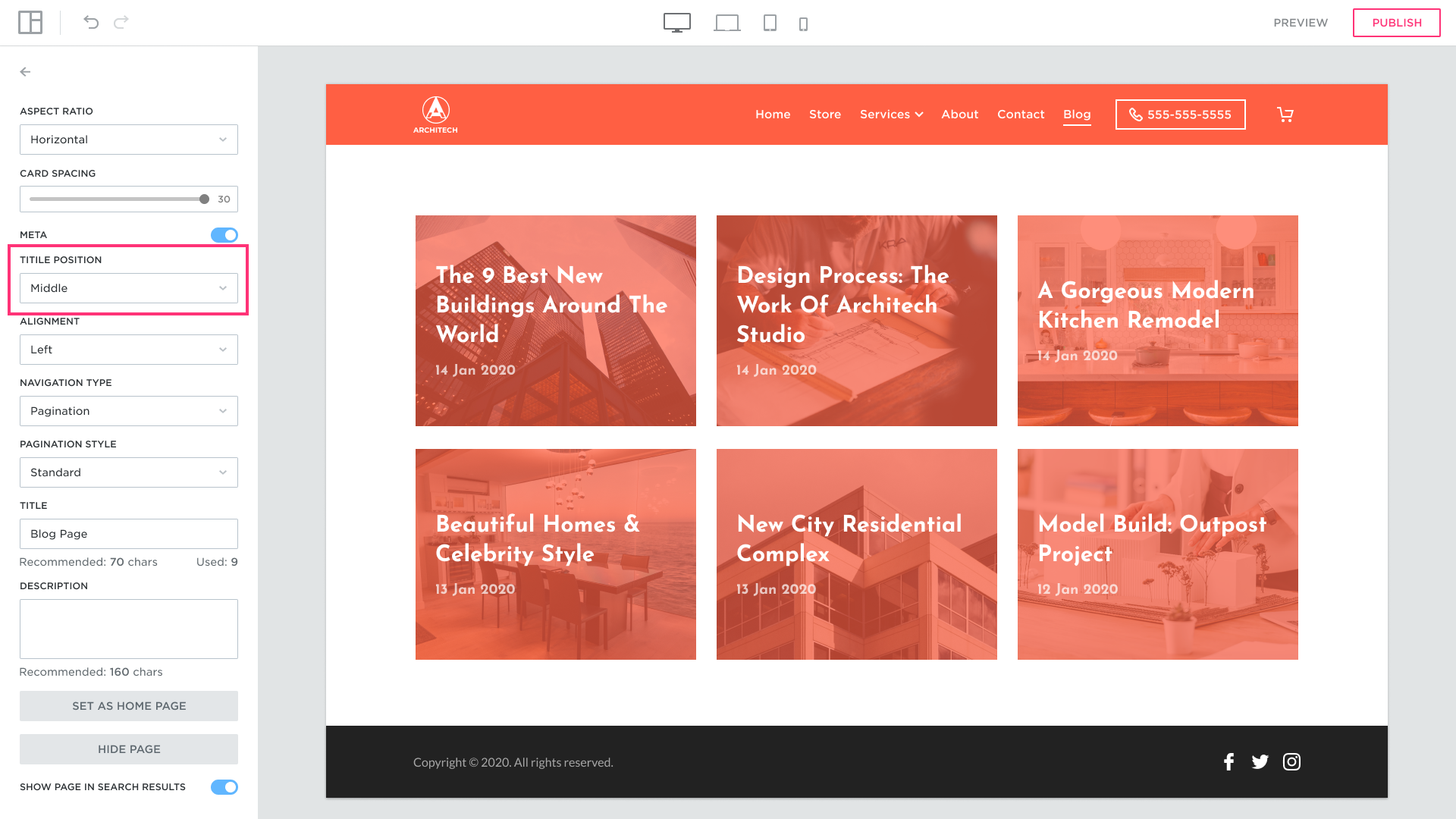Click the undo arrow icon
Image resolution: width=1456 pixels, height=819 pixels.
91,23
